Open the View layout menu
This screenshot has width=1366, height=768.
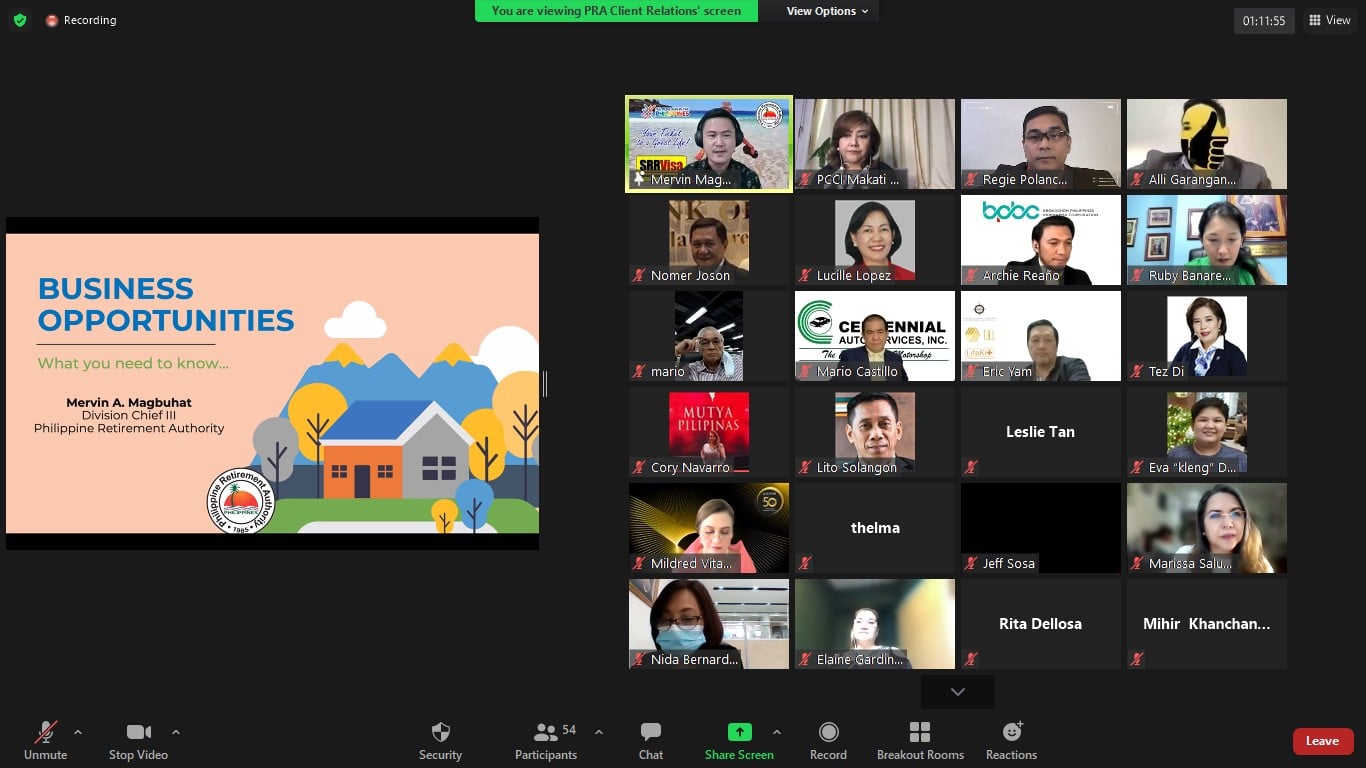[x=1329, y=20]
